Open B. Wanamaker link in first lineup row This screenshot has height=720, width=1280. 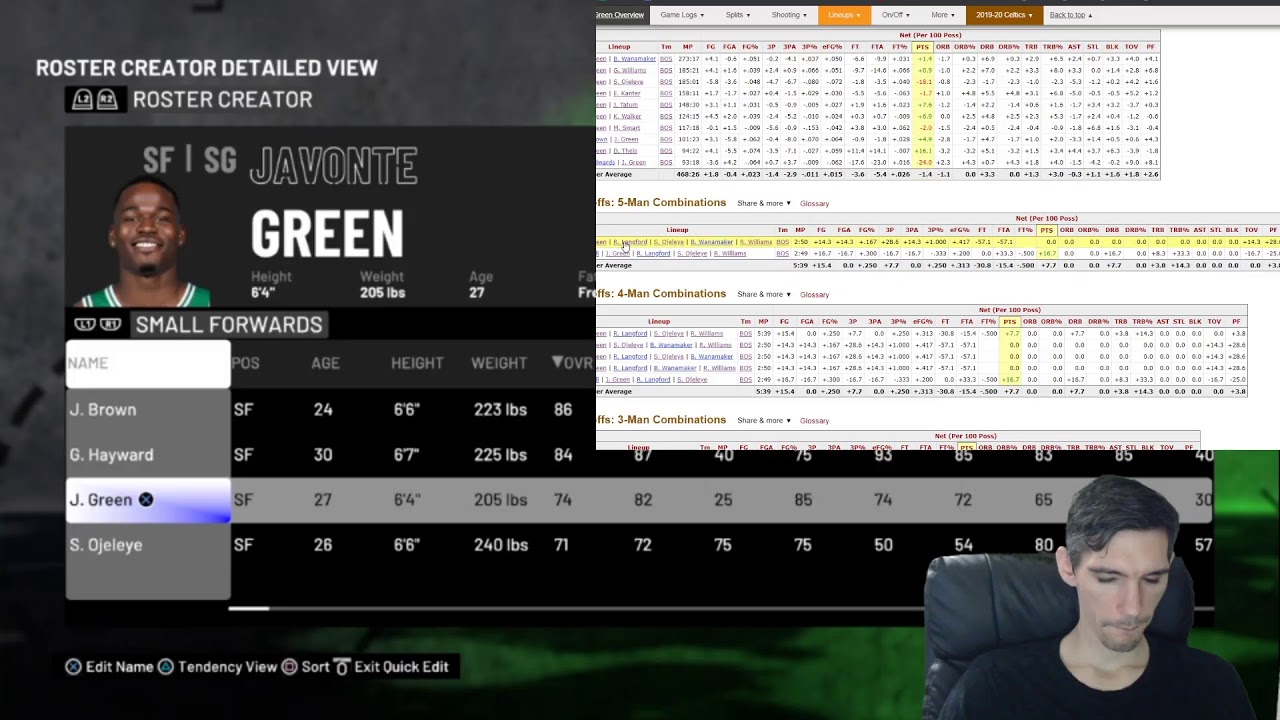pyautogui.click(x=632, y=59)
